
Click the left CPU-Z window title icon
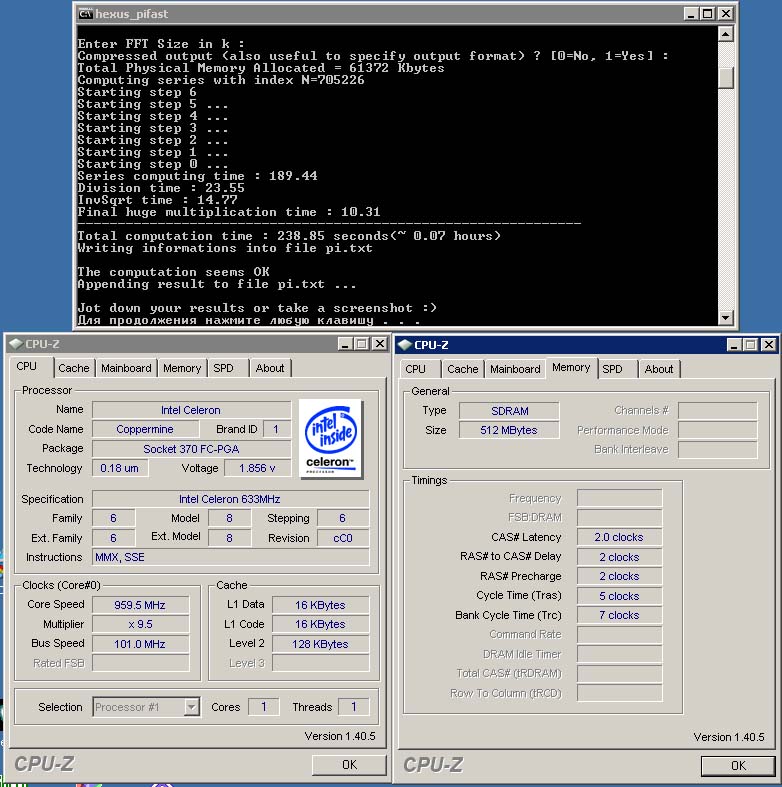tap(16, 344)
